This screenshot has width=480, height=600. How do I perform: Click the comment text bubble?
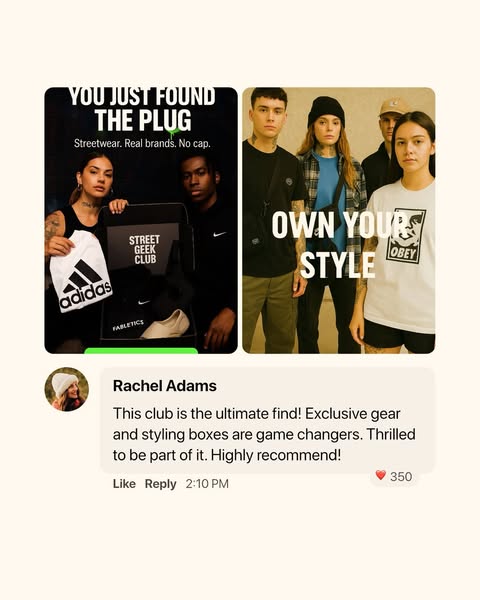(268, 420)
